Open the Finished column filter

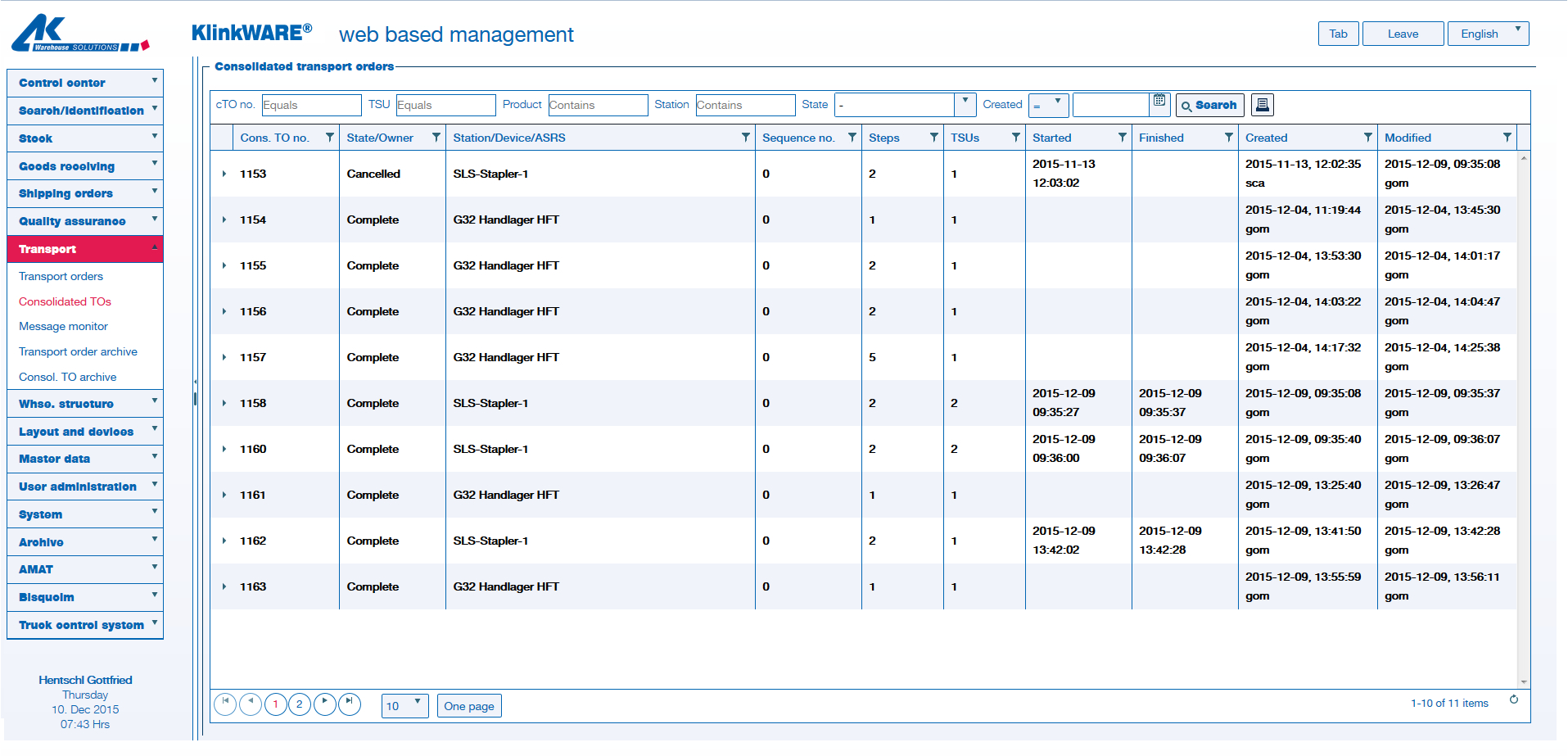[1229, 138]
